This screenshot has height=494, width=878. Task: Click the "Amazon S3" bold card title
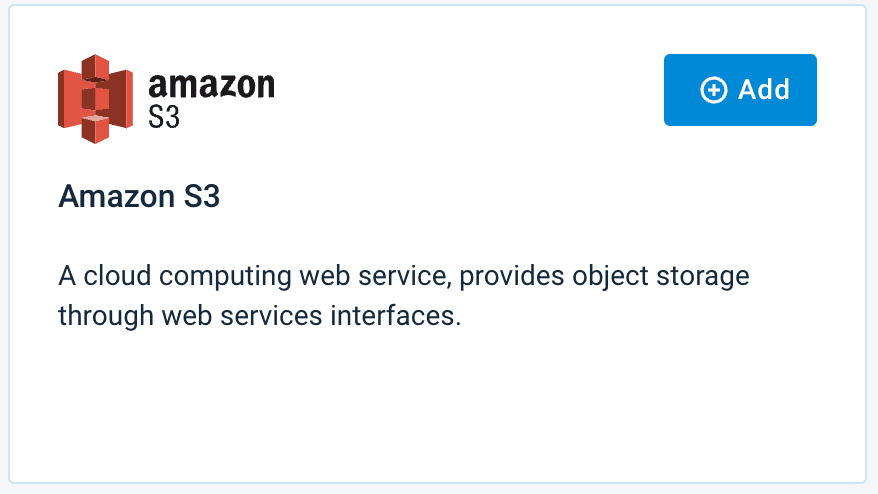tap(139, 196)
